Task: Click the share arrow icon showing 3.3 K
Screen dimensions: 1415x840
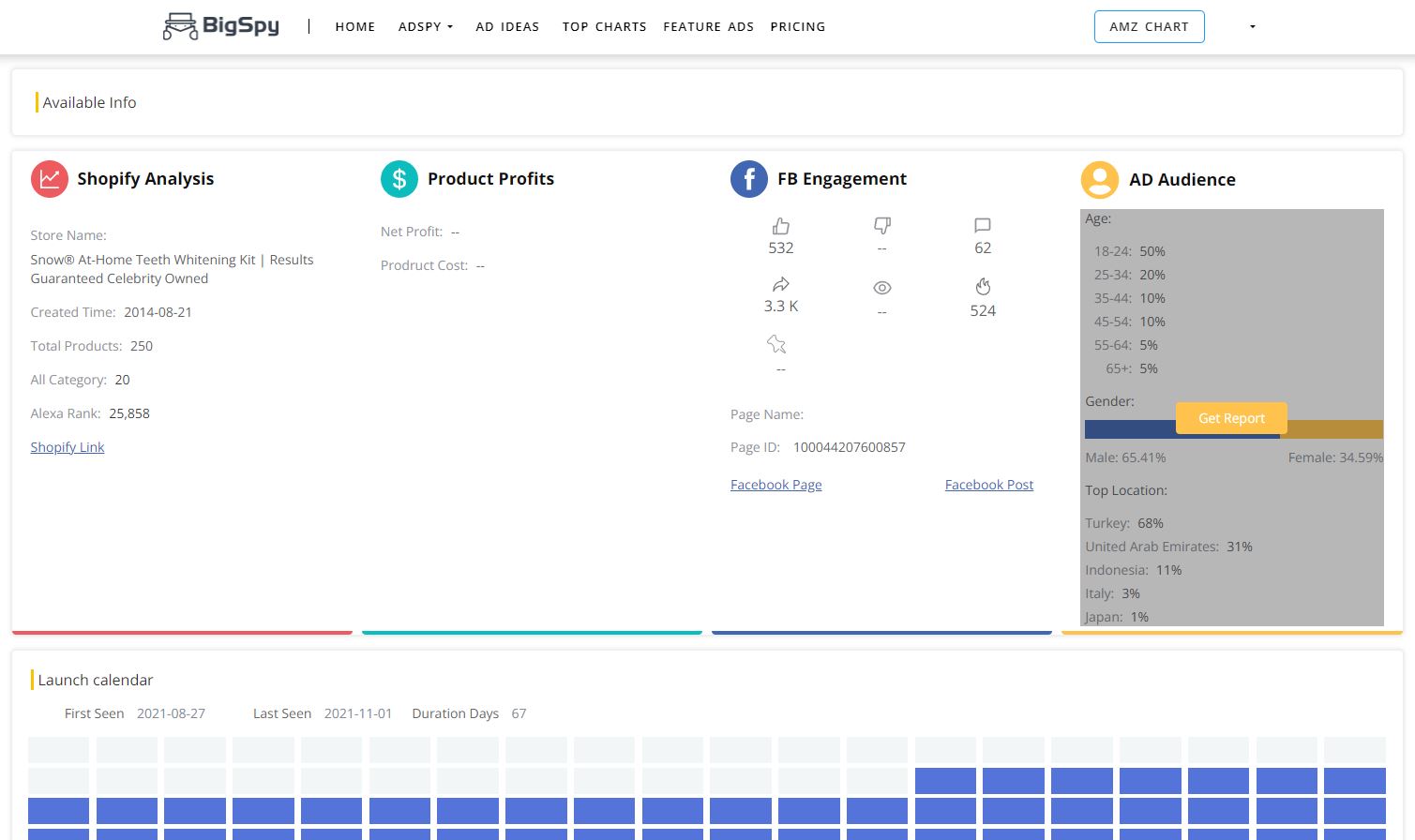Action: (781, 284)
